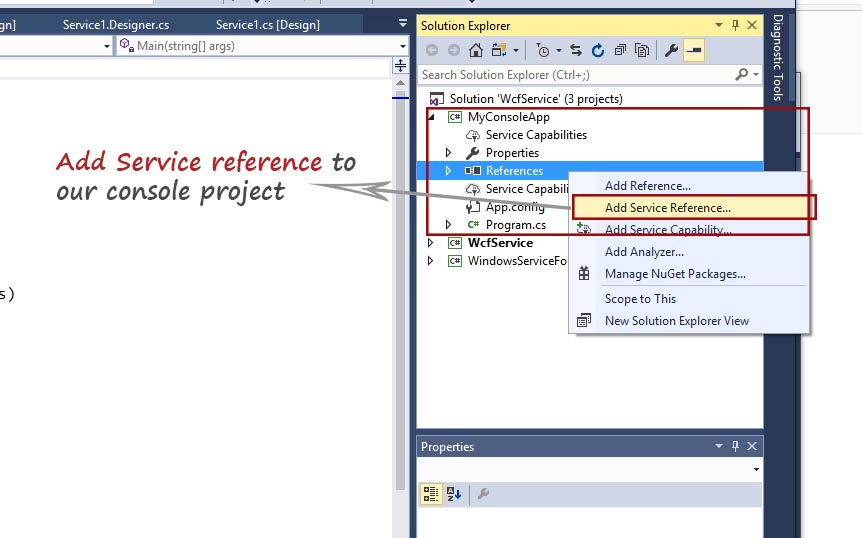Open Properties panel window position dropdown
862x538 pixels.
[719, 446]
